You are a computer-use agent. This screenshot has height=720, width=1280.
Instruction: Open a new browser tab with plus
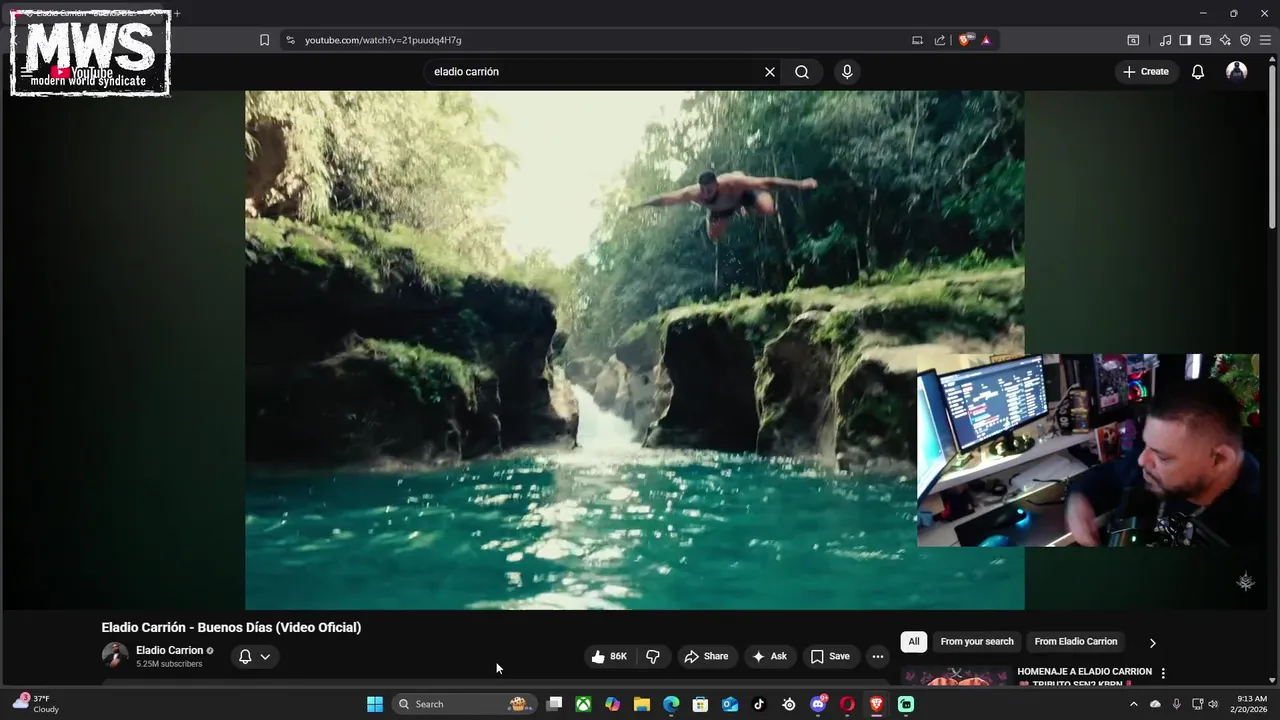[x=177, y=14]
